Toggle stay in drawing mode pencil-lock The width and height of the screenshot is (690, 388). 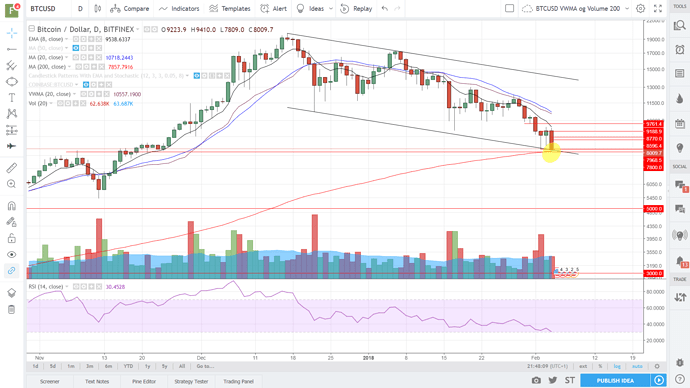coord(12,222)
